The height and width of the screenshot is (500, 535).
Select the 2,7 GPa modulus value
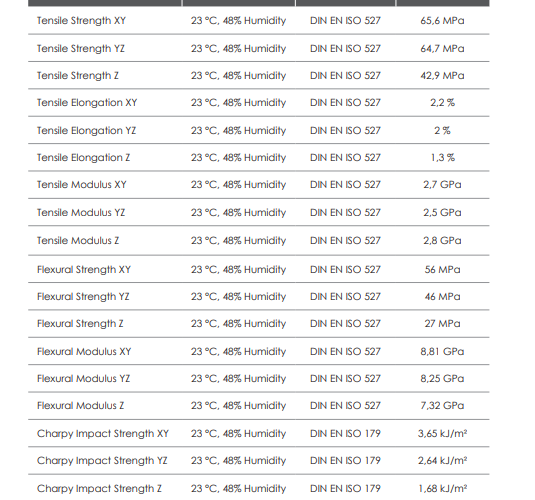tap(442, 185)
